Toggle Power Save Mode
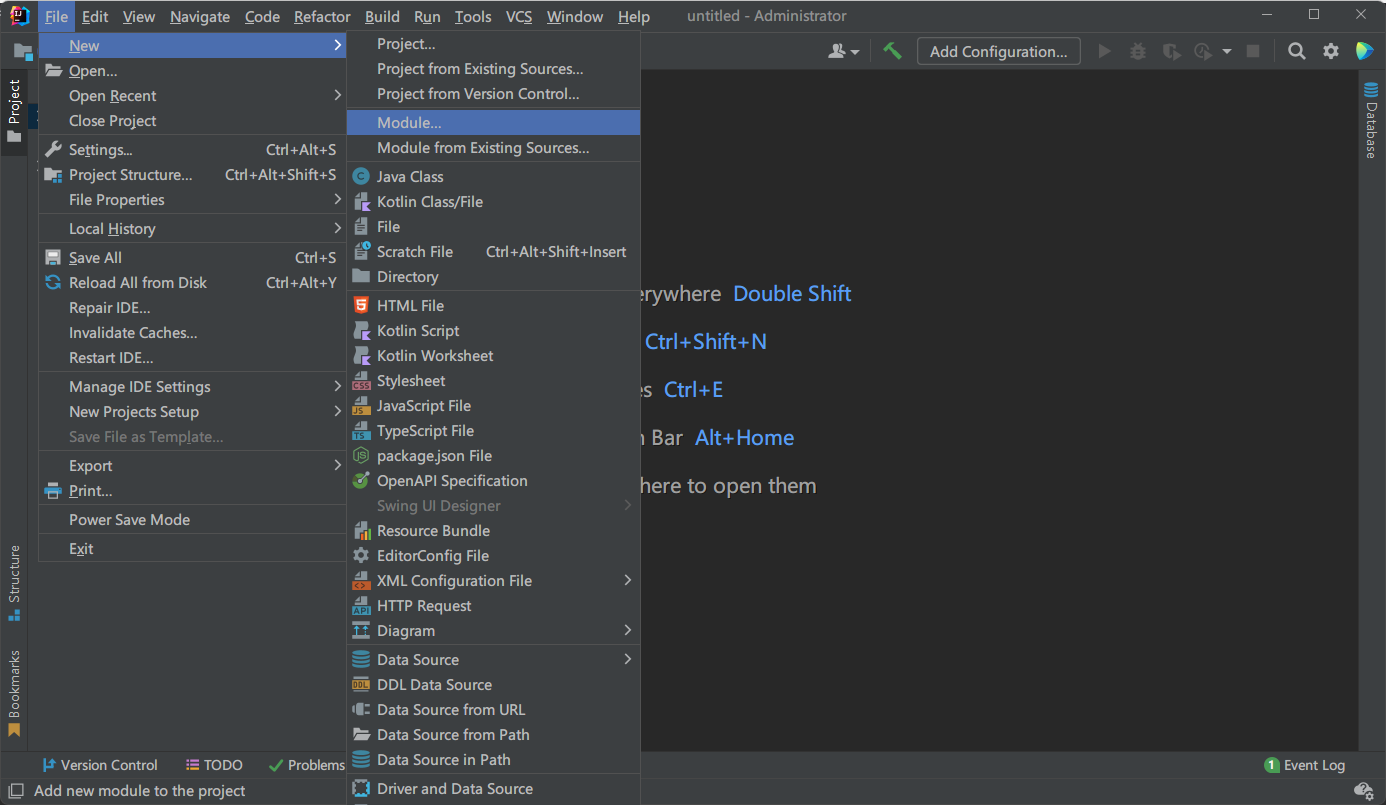The width and height of the screenshot is (1386, 805). pos(129,520)
